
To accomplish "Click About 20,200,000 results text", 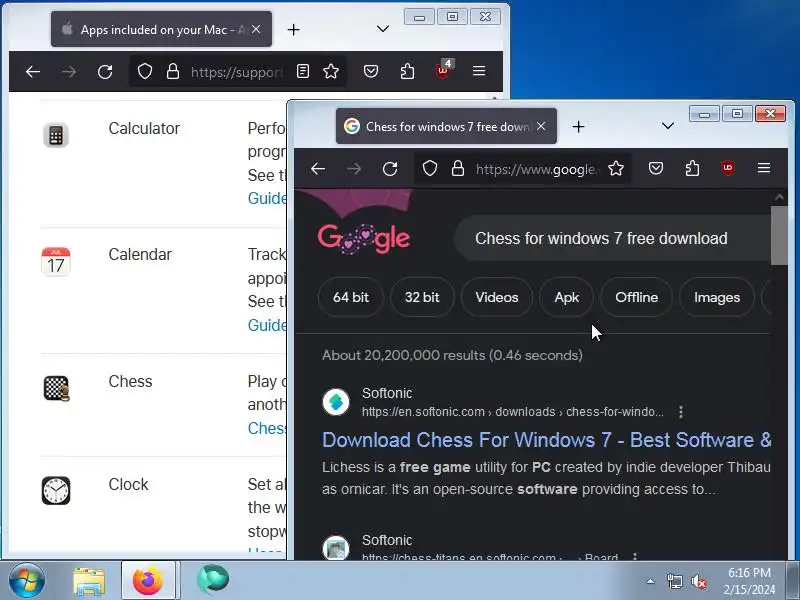I will click(x=452, y=355).
